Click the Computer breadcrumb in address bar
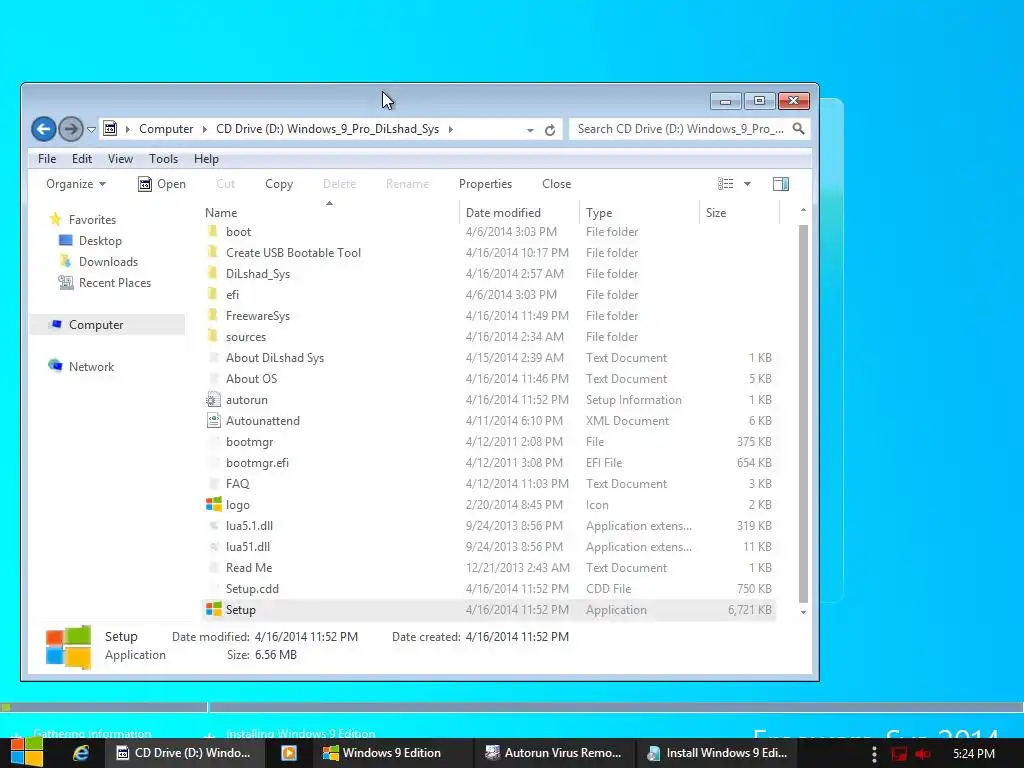Screen dimensions: 1024x768 pos(166,129)
